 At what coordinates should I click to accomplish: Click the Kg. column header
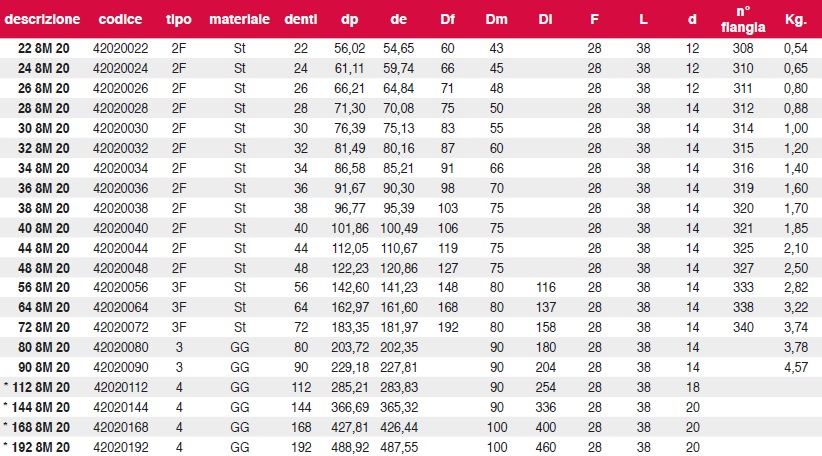coord(795,19)
